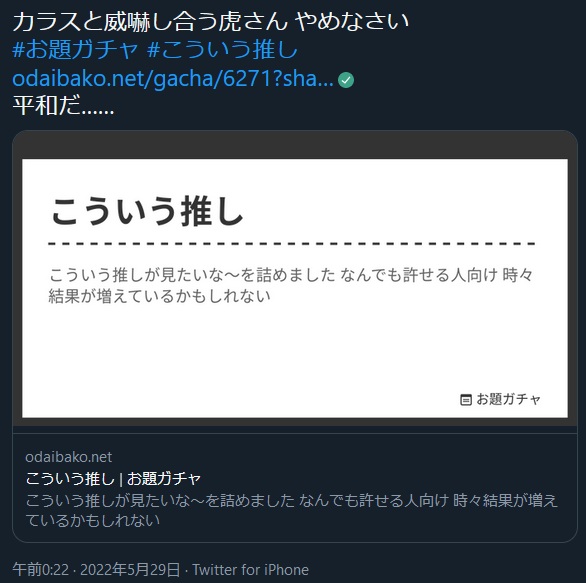Click the 平和だ…… line of the tweet
Image resolution: width=586 pixels, height=583 pixels.
click(63, 105)
